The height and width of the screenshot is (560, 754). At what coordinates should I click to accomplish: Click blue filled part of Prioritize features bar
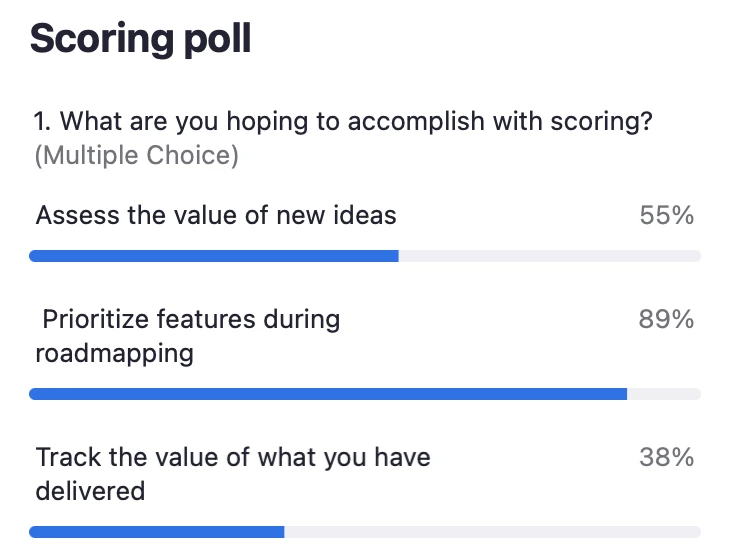328,394
